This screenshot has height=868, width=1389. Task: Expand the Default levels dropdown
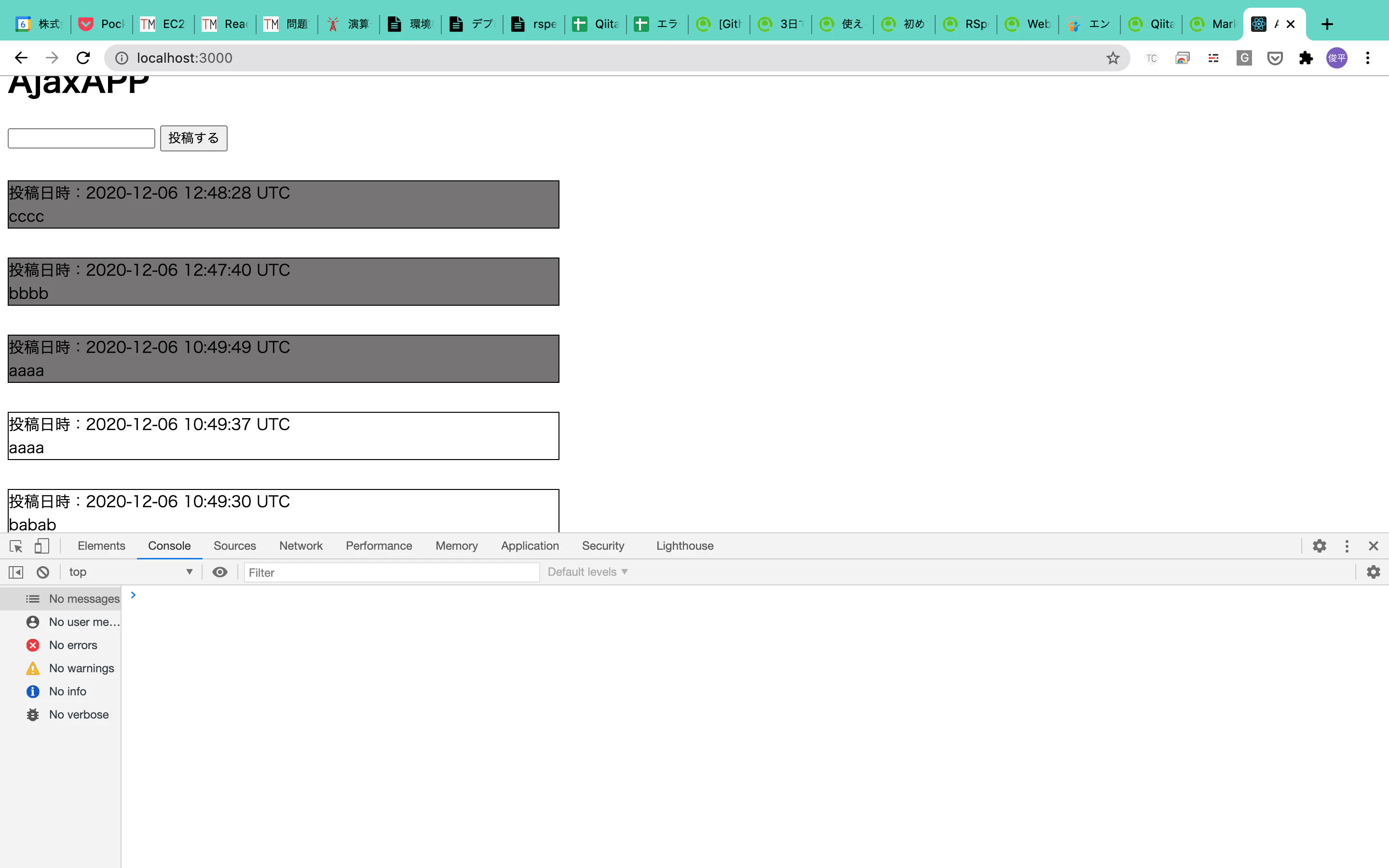pyautogui.click(x=587, y=572)
